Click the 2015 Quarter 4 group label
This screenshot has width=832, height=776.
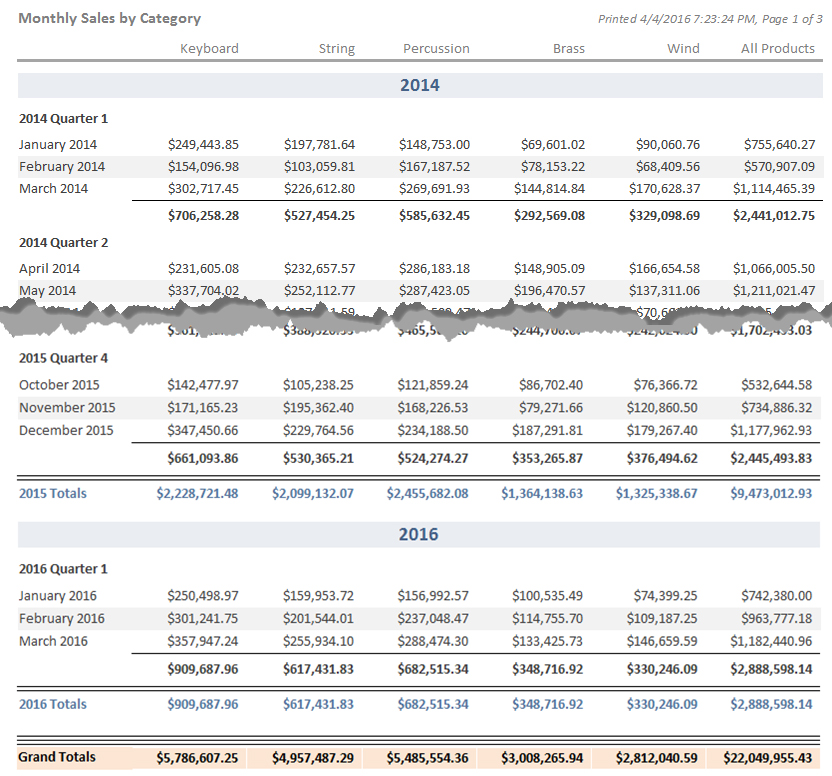[63, 358]
